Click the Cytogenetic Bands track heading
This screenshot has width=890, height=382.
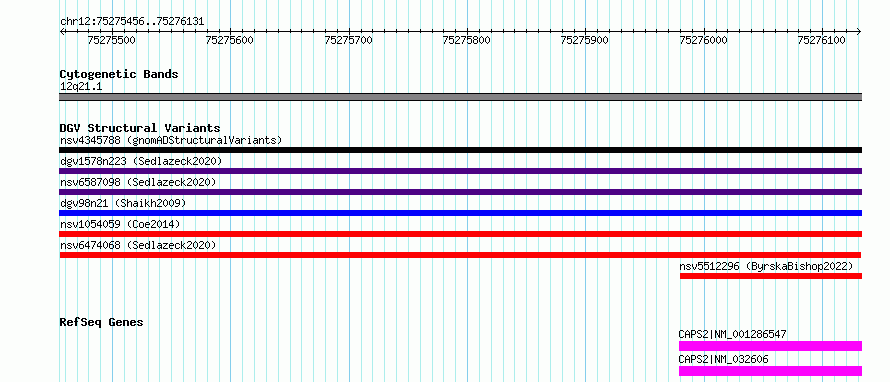pyautogui.click(x=119, y=74)
